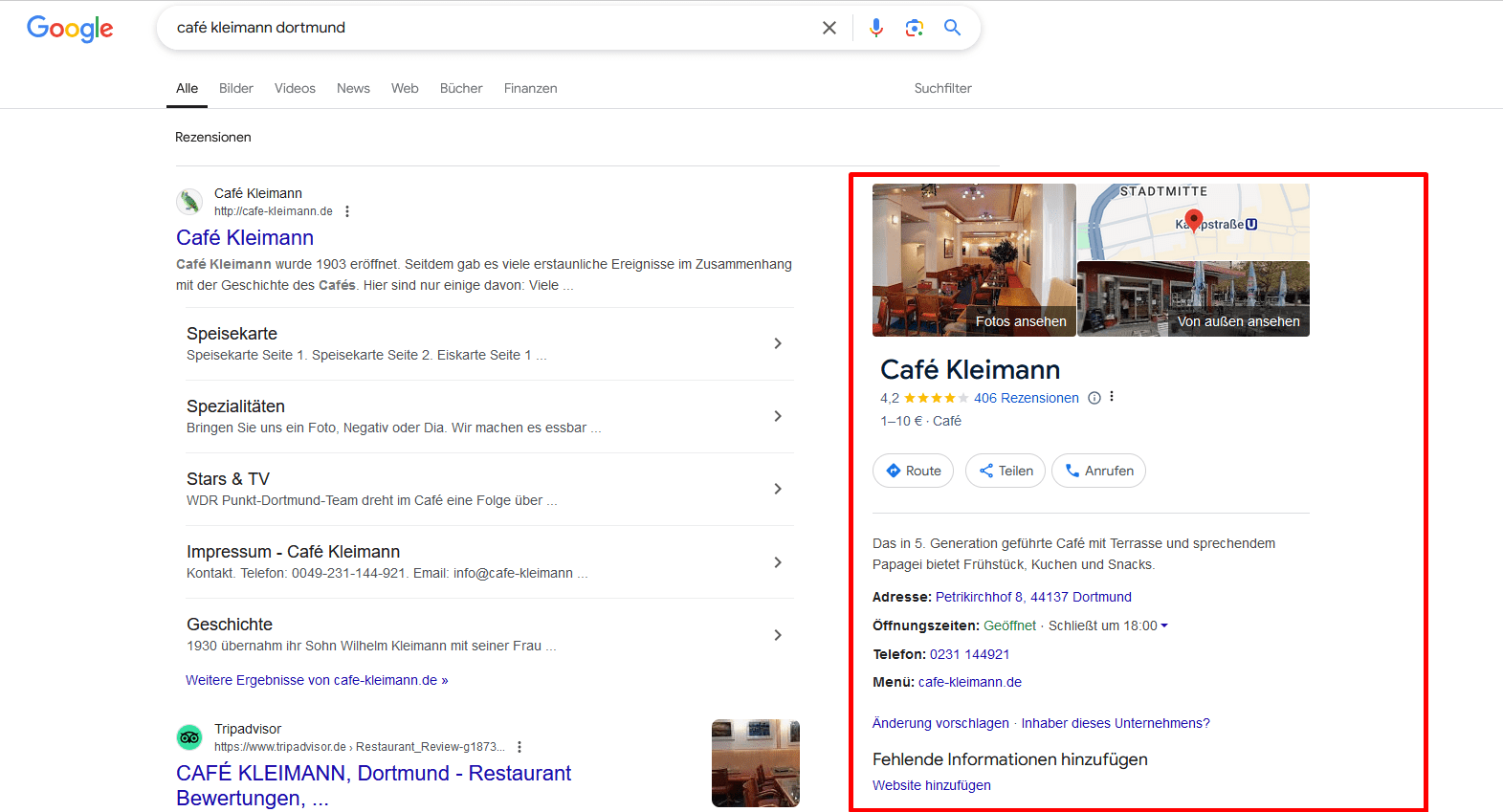Select the Alle tab
1503x812 pixels.
tap(188, 88)
